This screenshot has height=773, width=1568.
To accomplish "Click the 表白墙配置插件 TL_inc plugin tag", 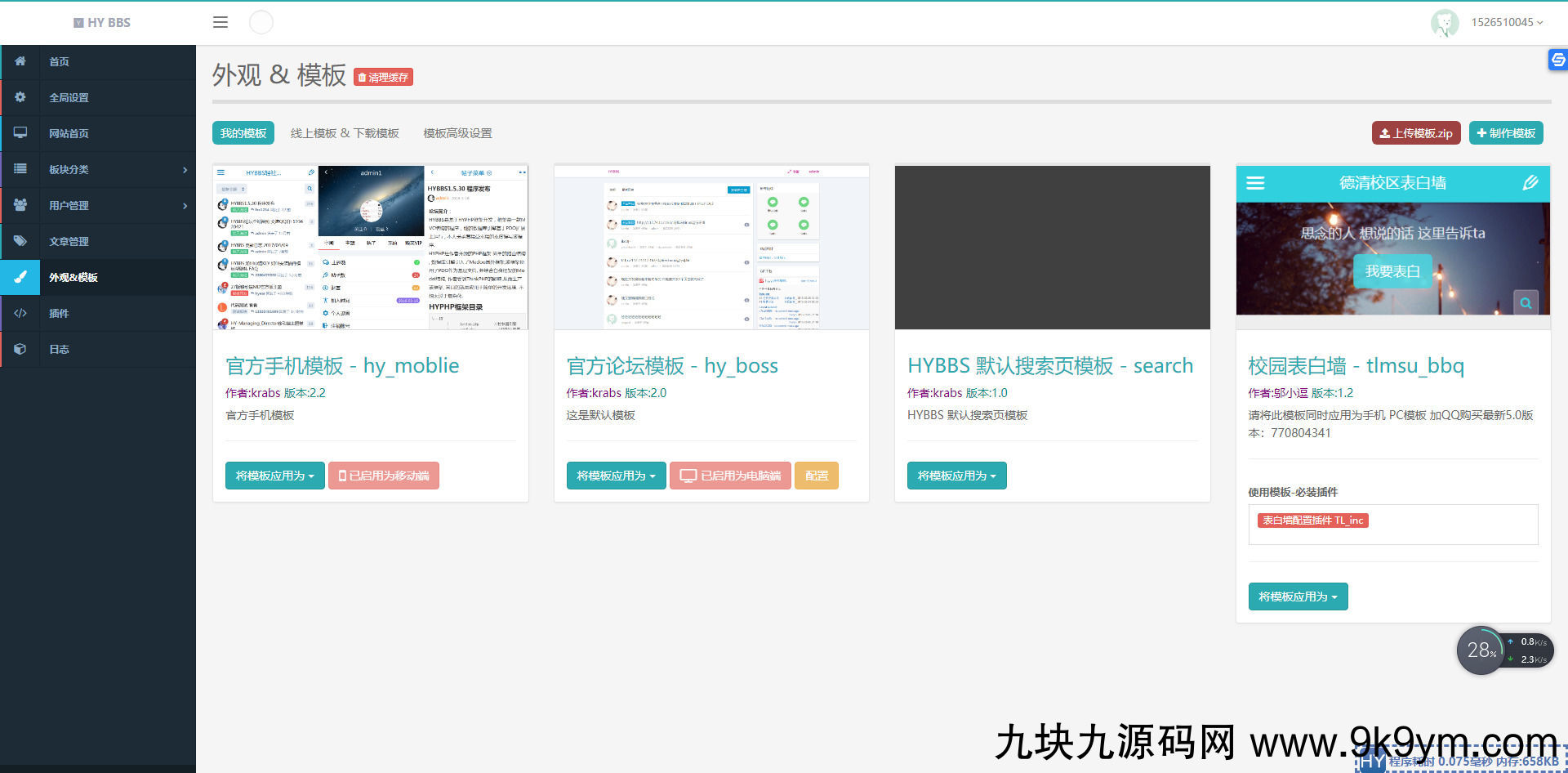I will click(x=1312, y=520).
